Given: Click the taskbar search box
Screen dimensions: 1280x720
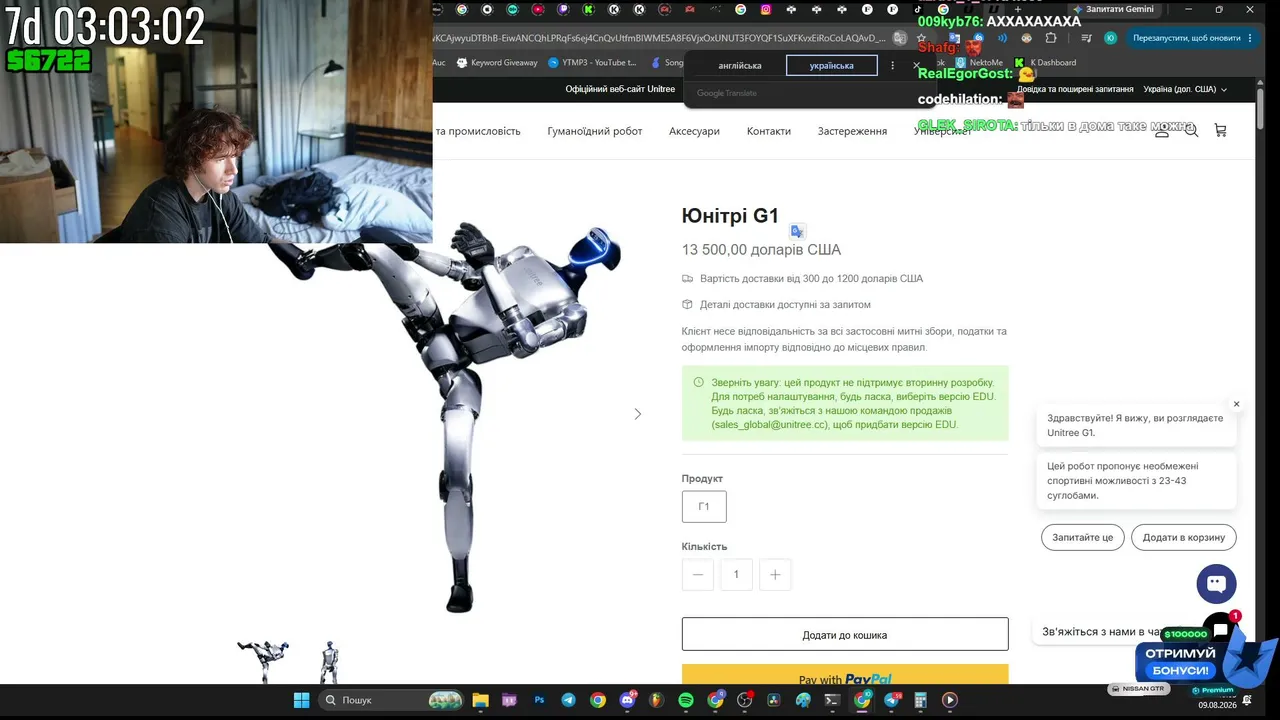Looking at the screenshot, I should click(x=390, y=700).
